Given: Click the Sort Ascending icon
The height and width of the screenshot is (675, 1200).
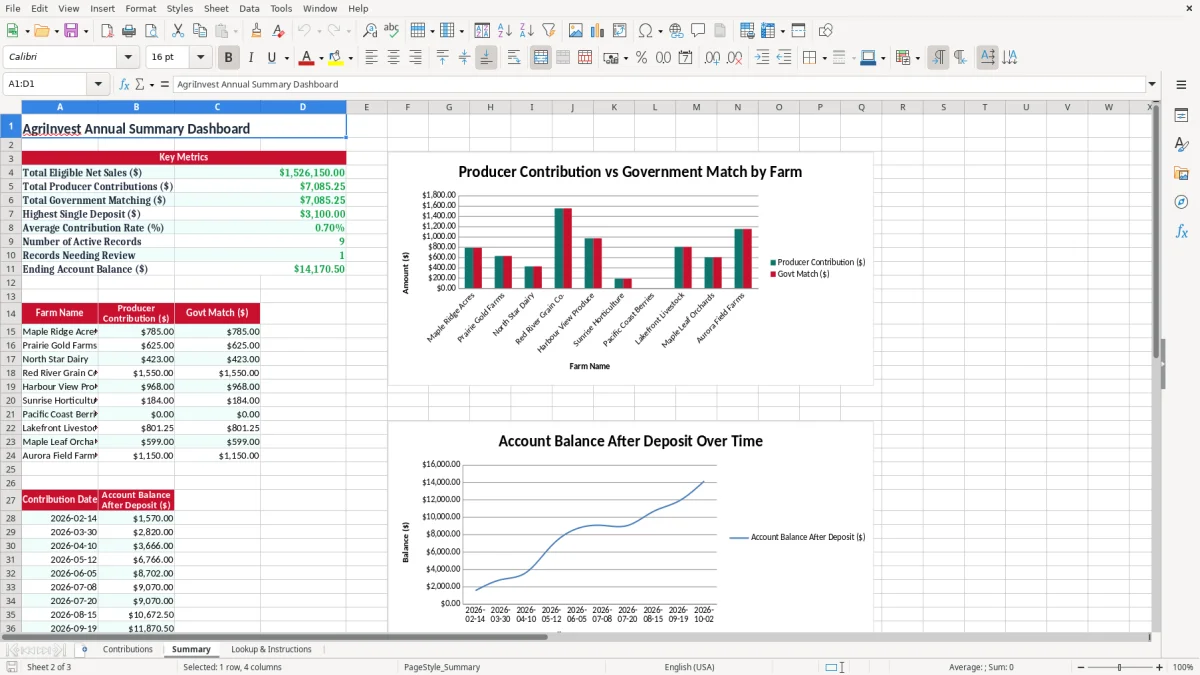Looking at the screenshot, I should 504,31.
